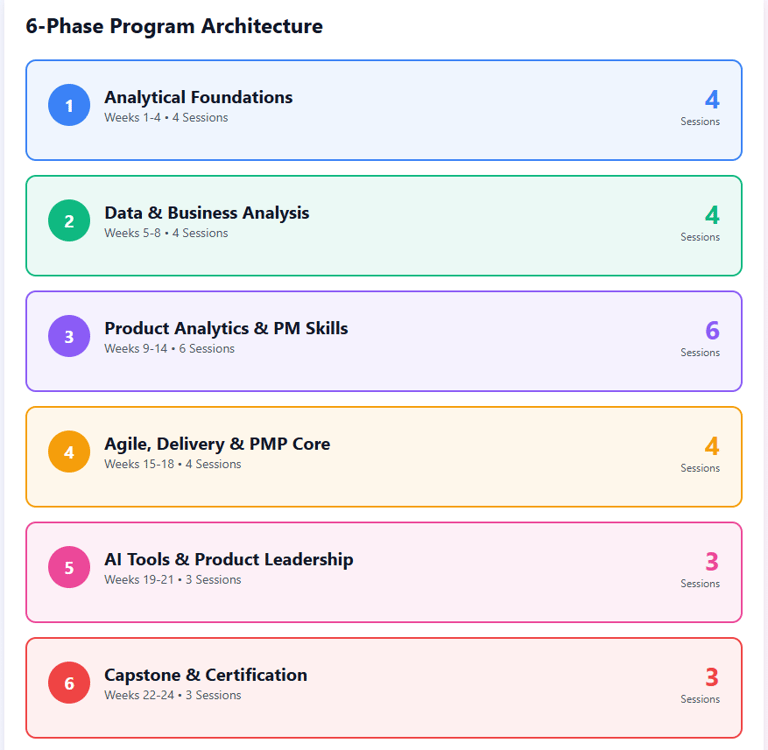Click the blue 4 sessions count
Viewport: 768px width, 750px height.
(711, 100)
